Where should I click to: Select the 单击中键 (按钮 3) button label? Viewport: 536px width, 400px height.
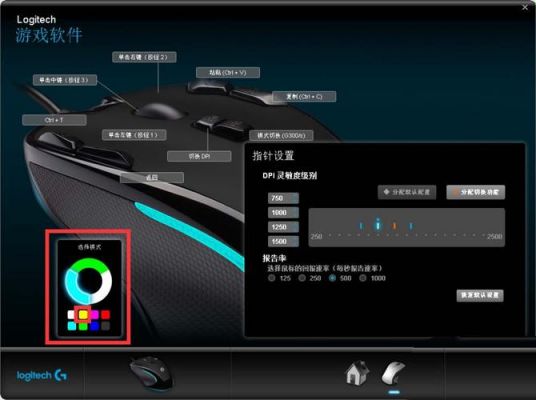point(65,80)
